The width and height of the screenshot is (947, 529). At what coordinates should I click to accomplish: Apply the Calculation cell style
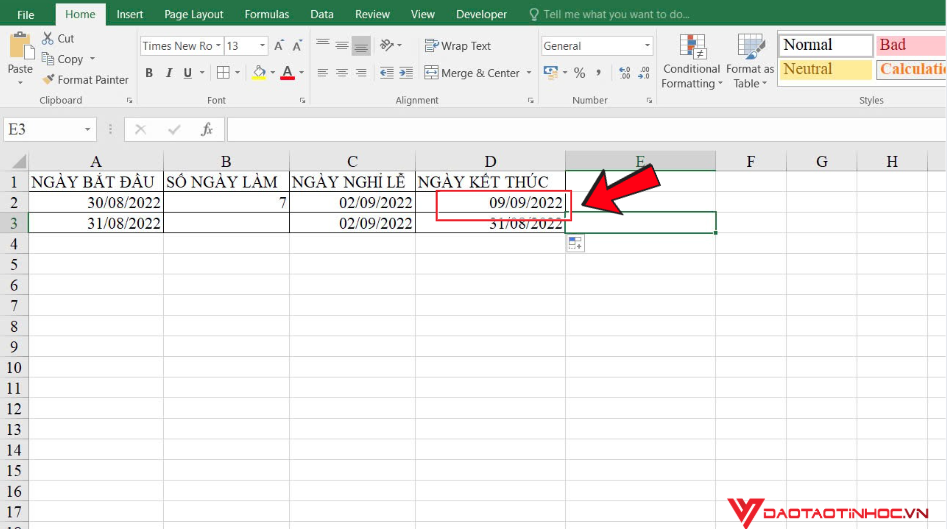(911, 69)
